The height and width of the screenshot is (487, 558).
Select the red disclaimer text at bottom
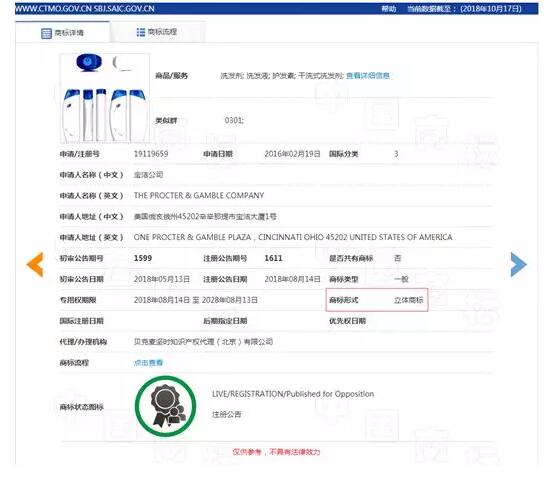tap(276, 452)
